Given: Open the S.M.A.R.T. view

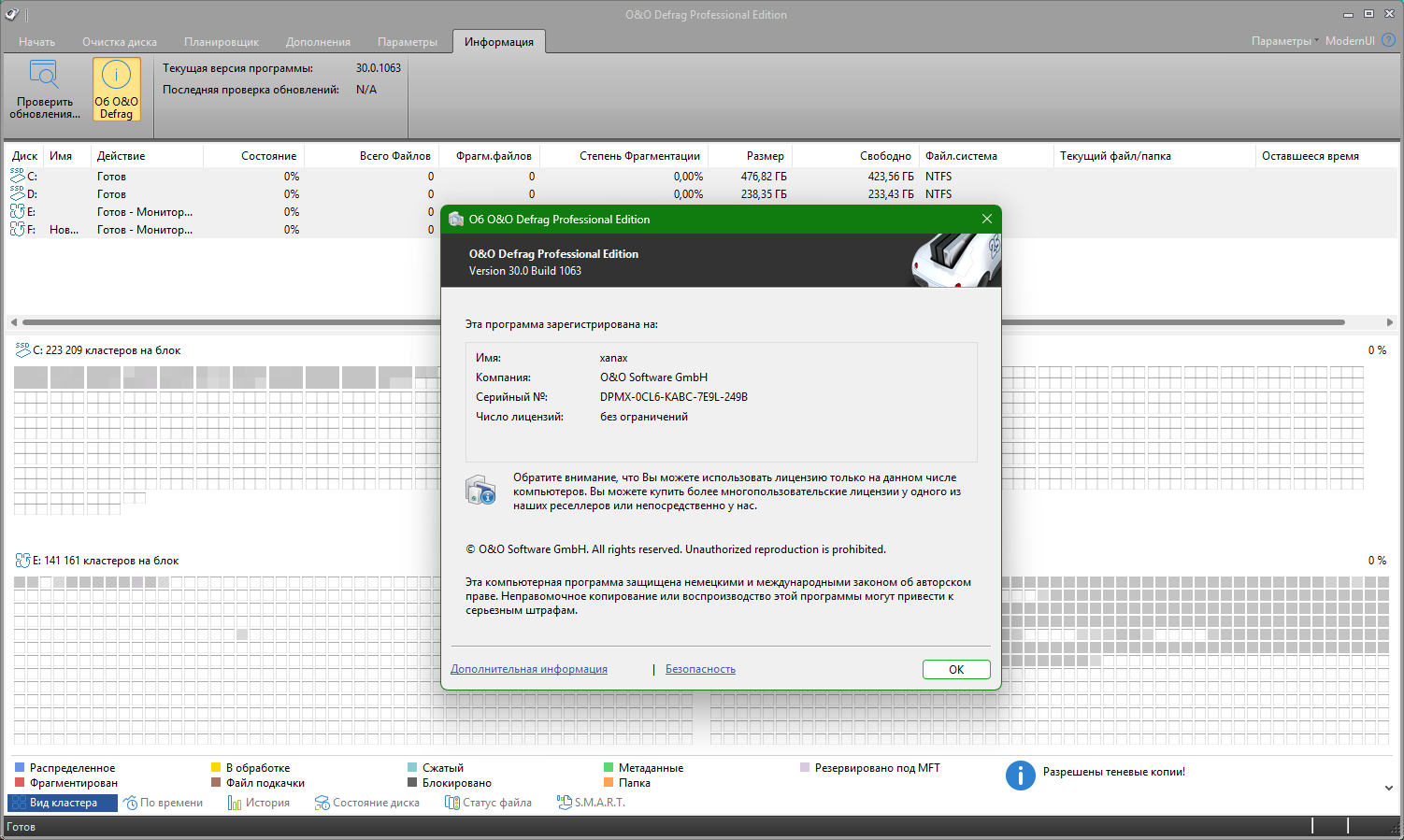Looking at the screenshot, I should [x=591, y=803].
